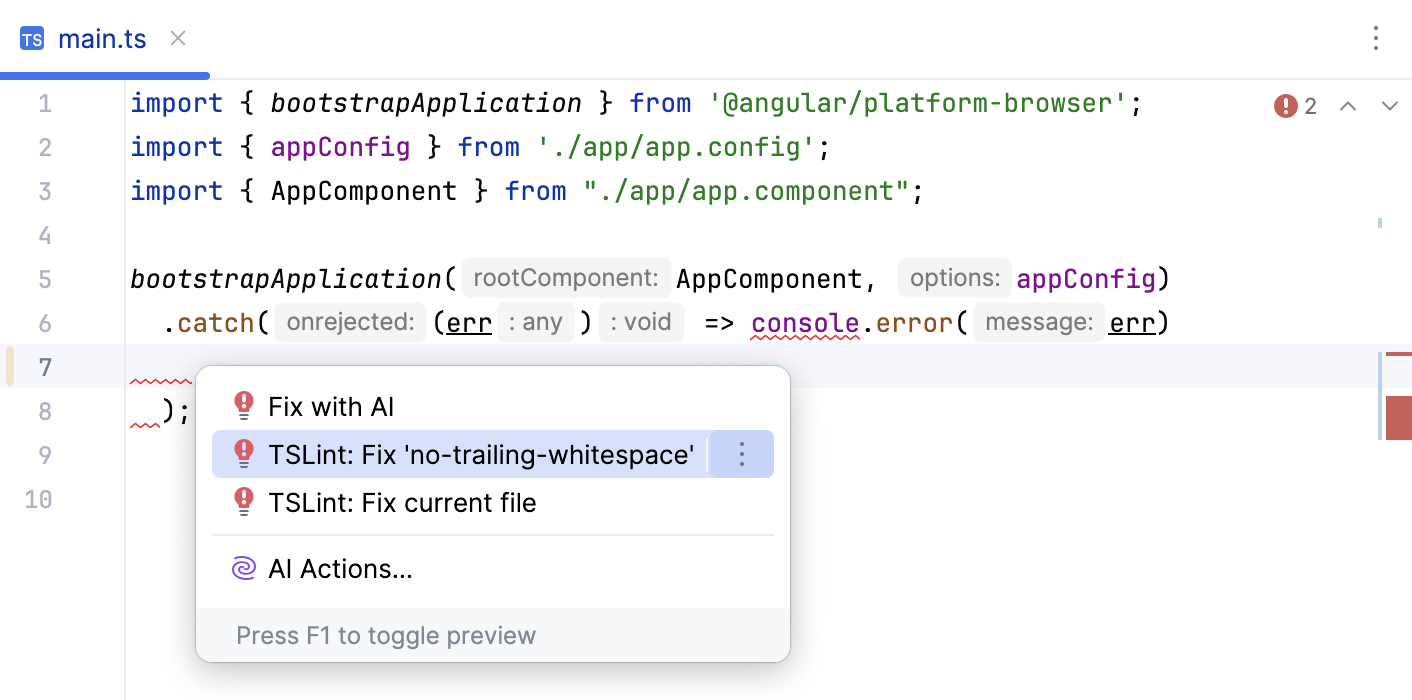The height and width of the screenshot is (700, 1412).
Task: Click the lightbulb icon on the highlighted TSLint entry
Action: click(243, 453)
